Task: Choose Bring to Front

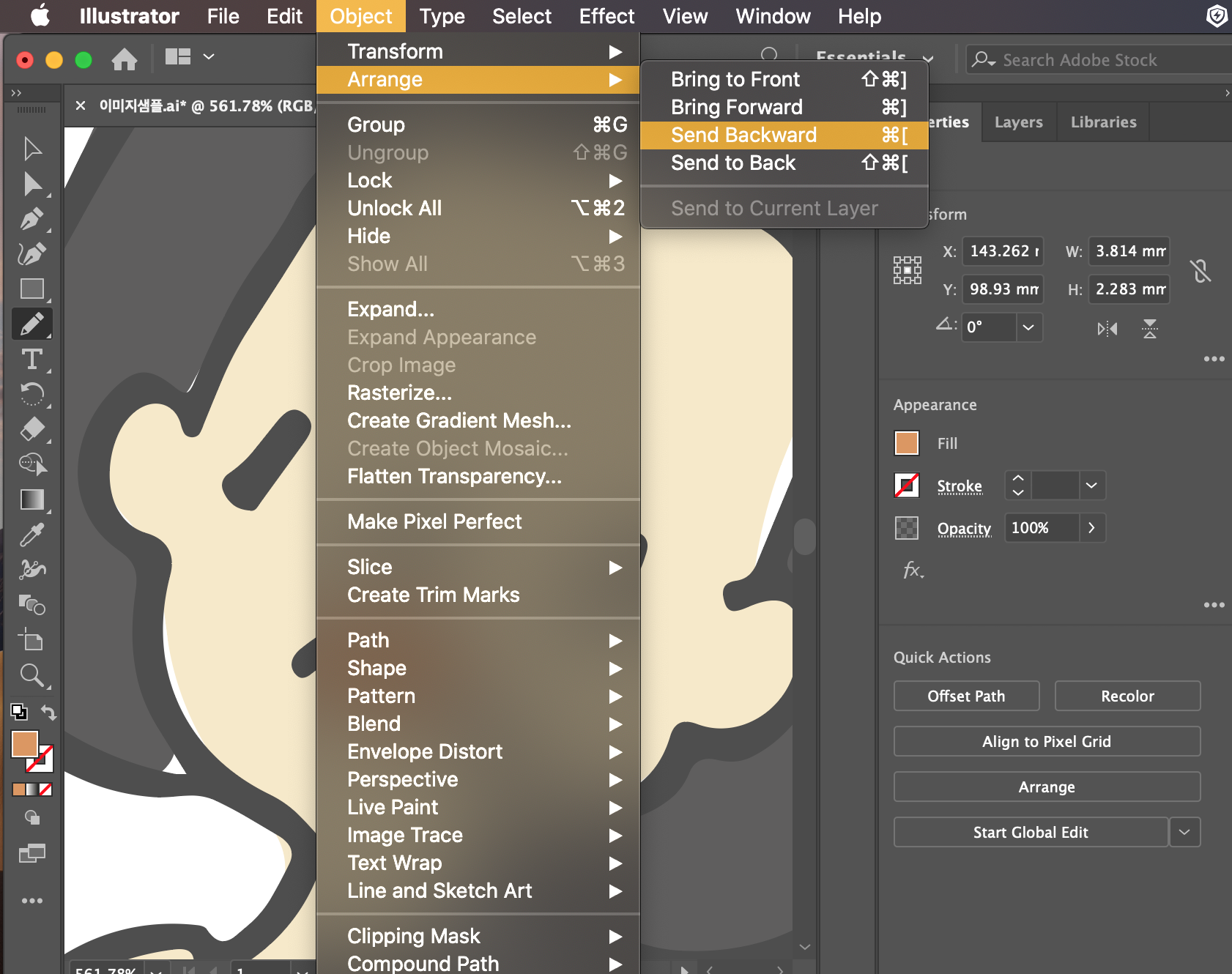Action: click(x=784, y=79)
